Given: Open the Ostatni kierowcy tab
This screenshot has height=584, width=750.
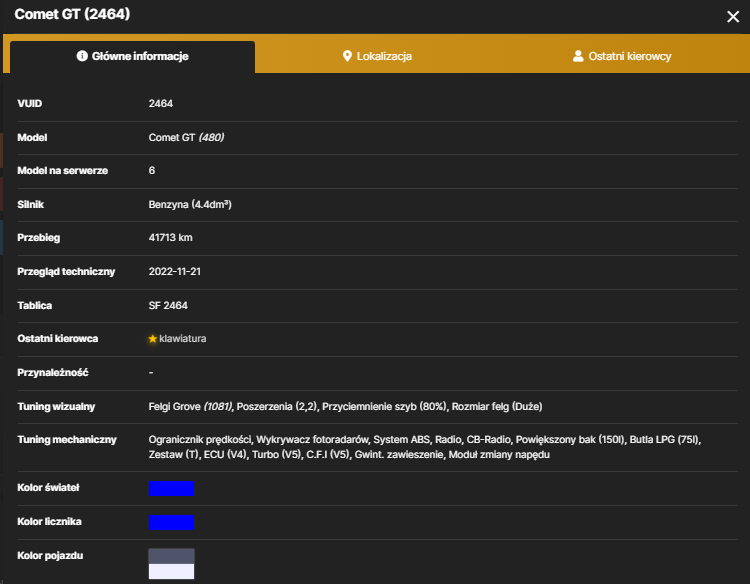Looking at the screenshot, I should pos(622,56).
